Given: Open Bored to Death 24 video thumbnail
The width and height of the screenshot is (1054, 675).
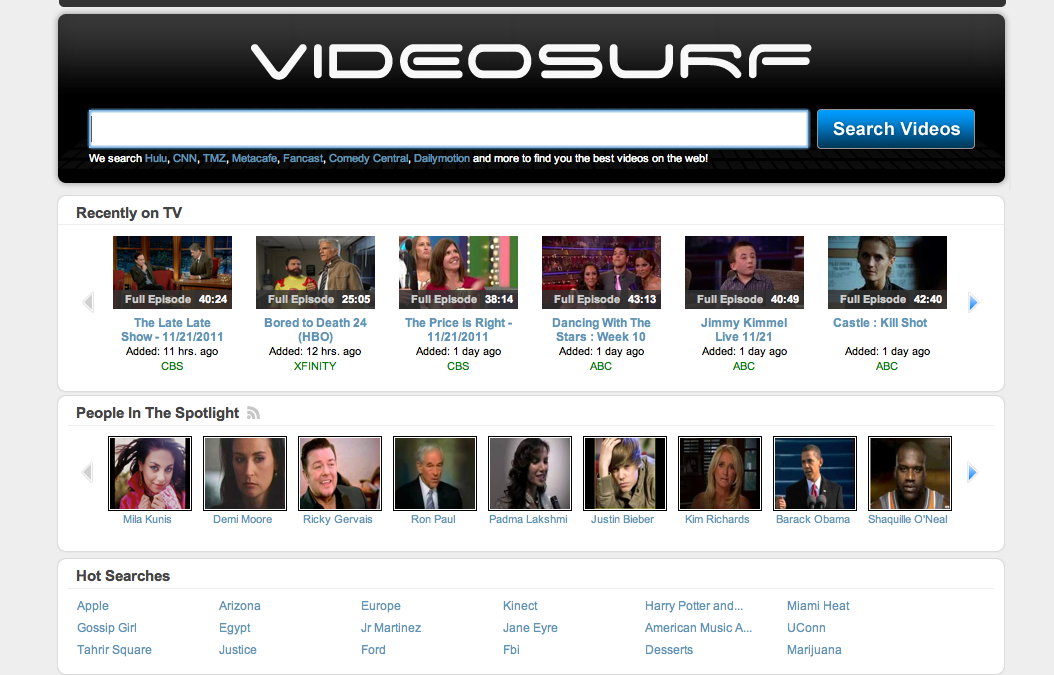Looking at the screenshot, I should click(x=315, y=272).
